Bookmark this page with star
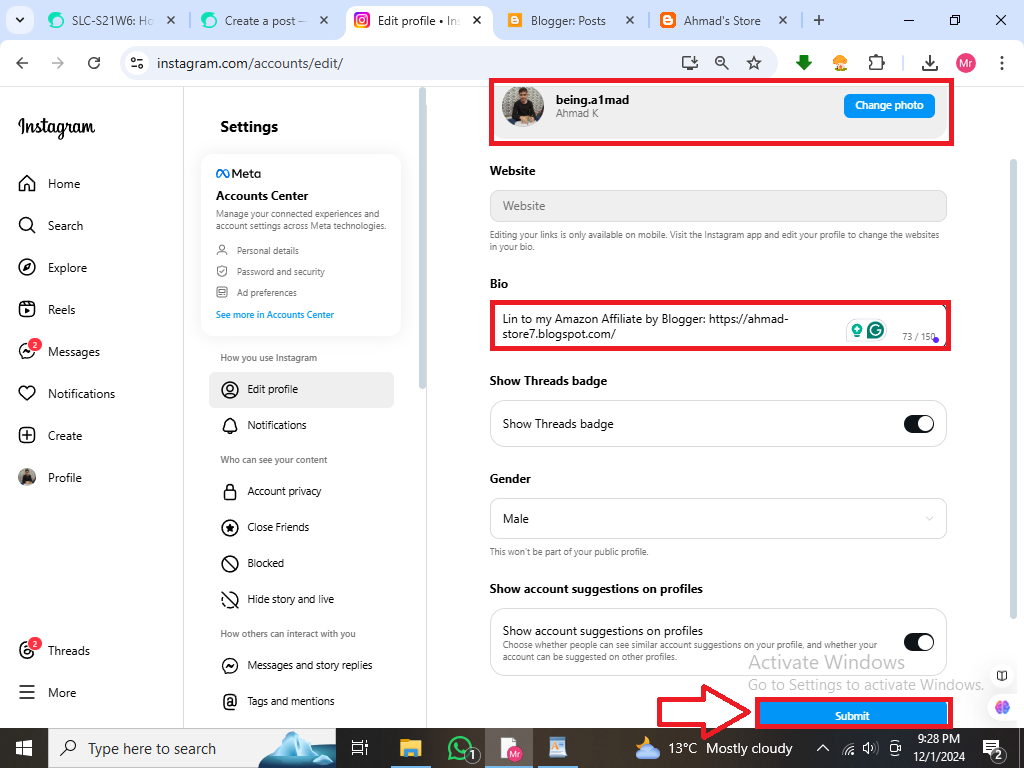This screenshot has width=1024, height=768. pyautogui.click(x=754, y=63)
